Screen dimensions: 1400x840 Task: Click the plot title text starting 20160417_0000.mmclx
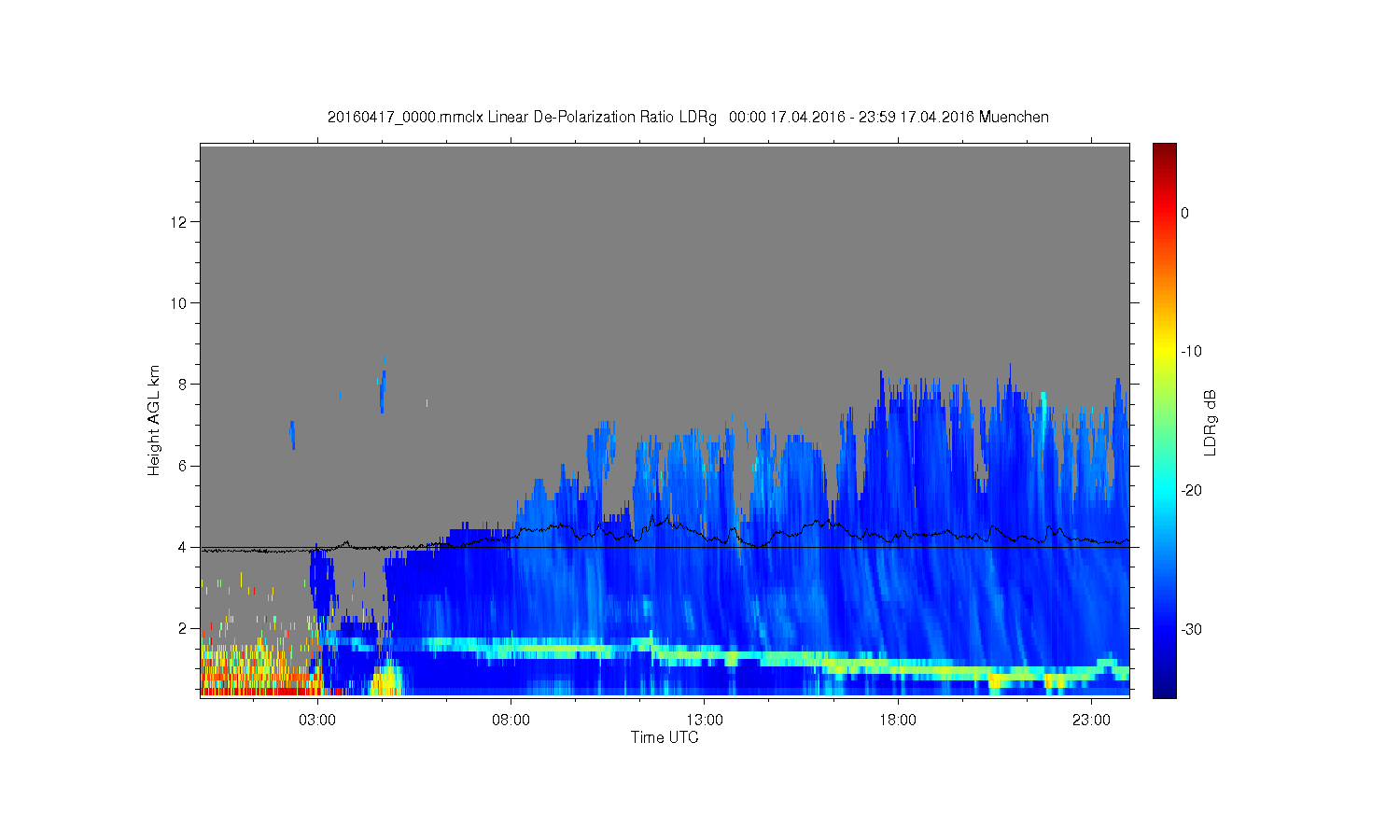coord(688,118)
